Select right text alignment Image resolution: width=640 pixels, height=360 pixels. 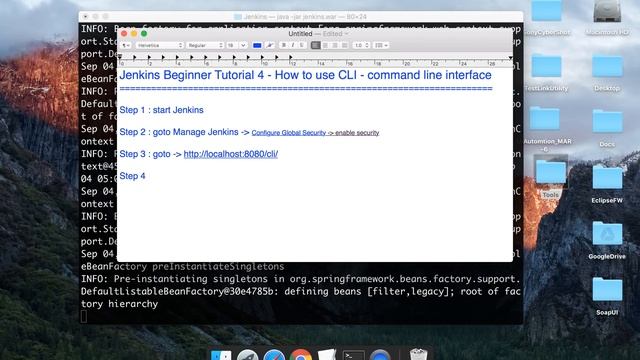[x=335, y=45]
